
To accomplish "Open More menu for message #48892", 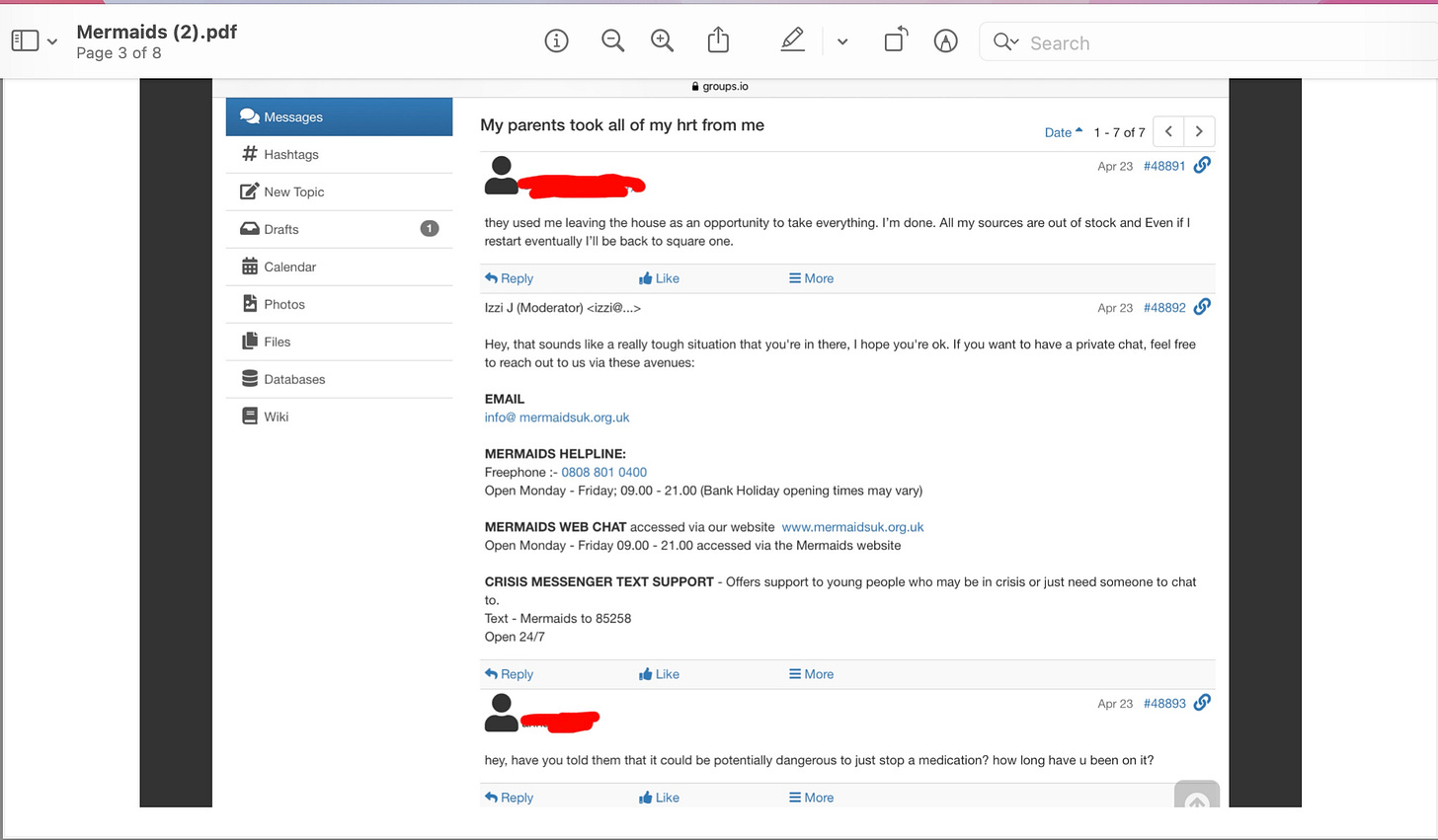I will pyautogui.click(x=811, y=674).
